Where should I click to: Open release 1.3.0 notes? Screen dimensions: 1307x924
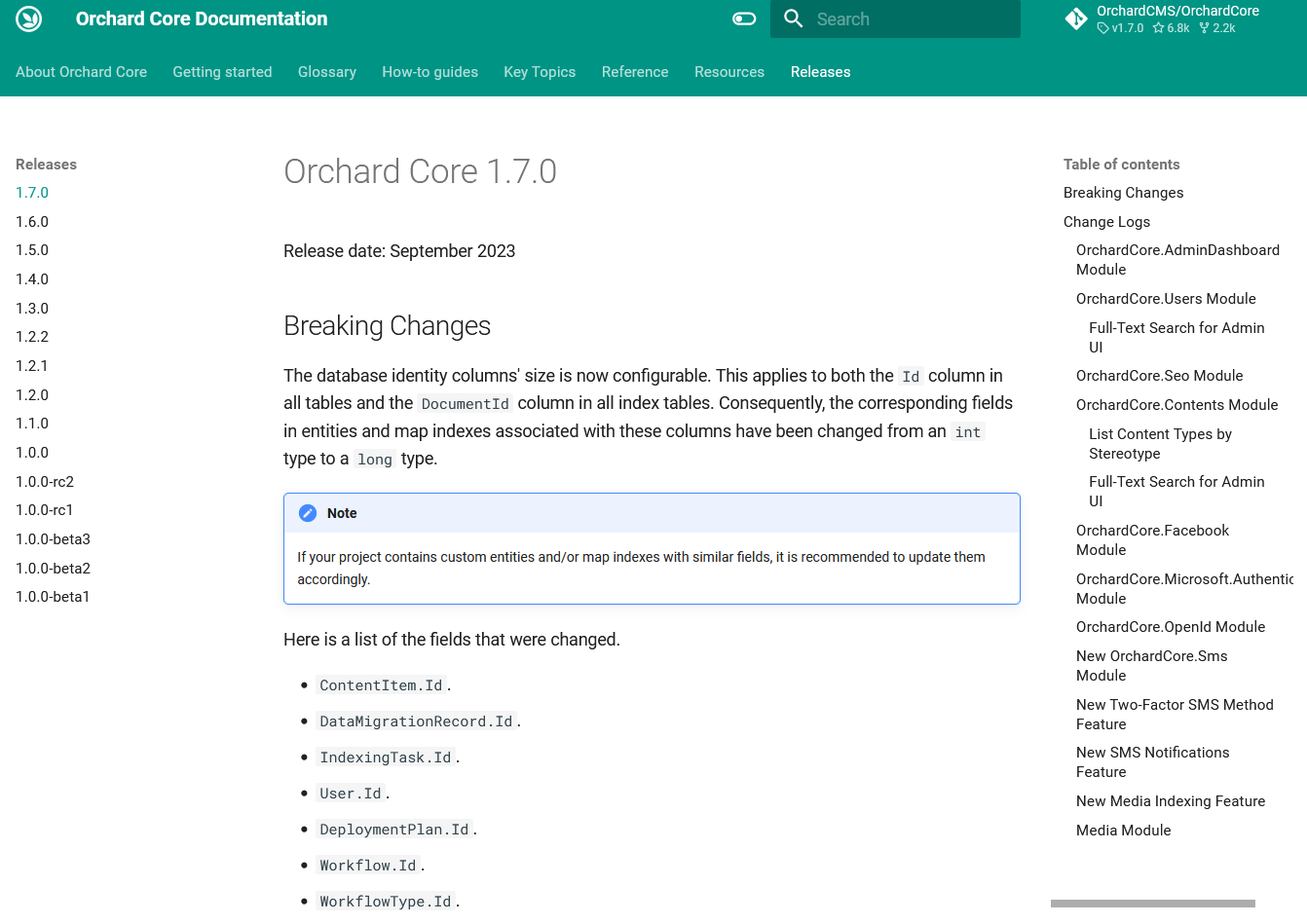32,309
